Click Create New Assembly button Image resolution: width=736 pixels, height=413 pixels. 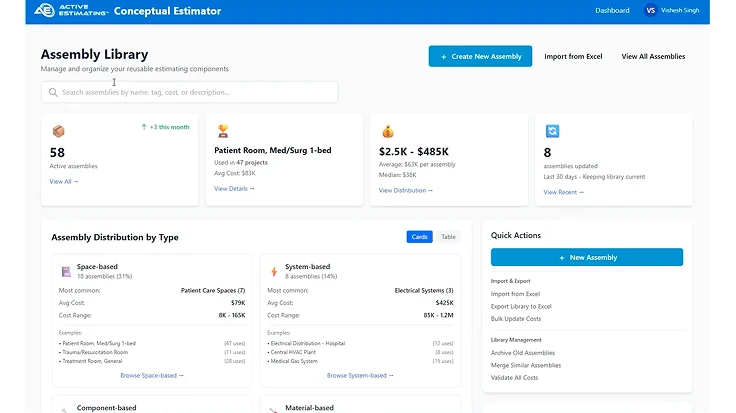(480, 57)
